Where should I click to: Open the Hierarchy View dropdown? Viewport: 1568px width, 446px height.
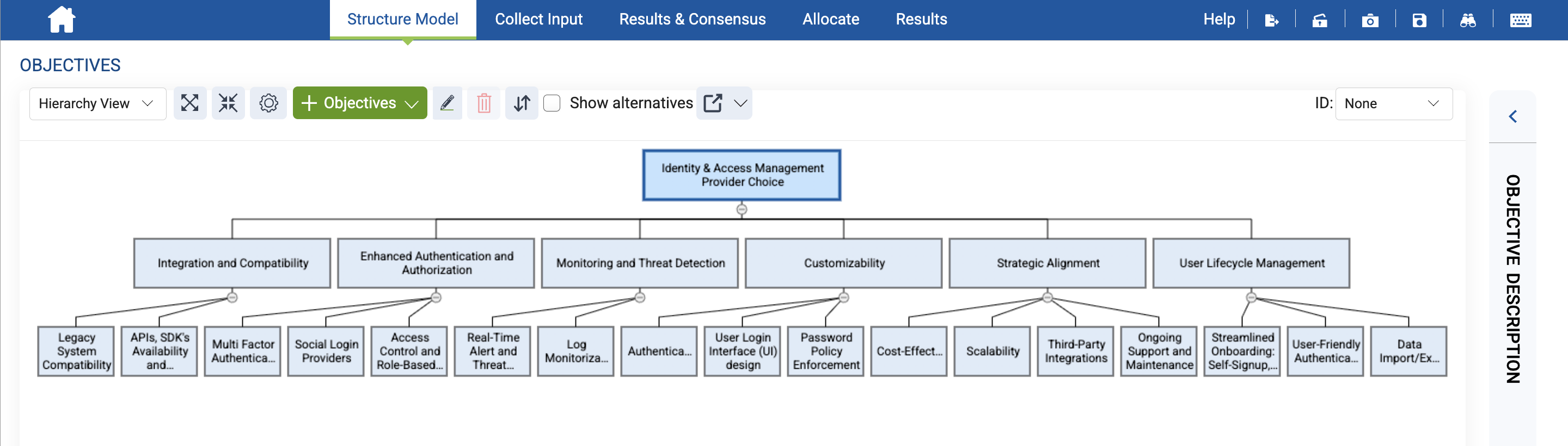tap(97, 103)
